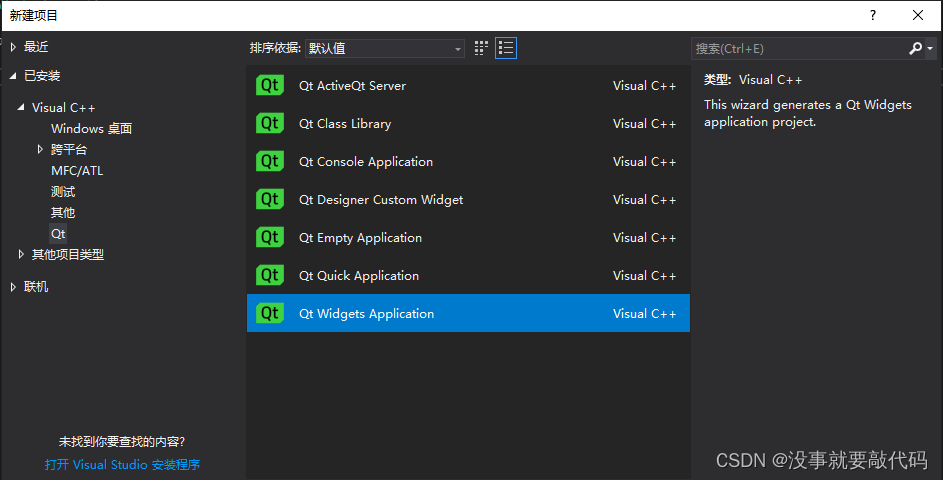Open the 打开 Visual Studio 安装程序 link
Viewport: 943px width, 480px height.
(122, 464)
